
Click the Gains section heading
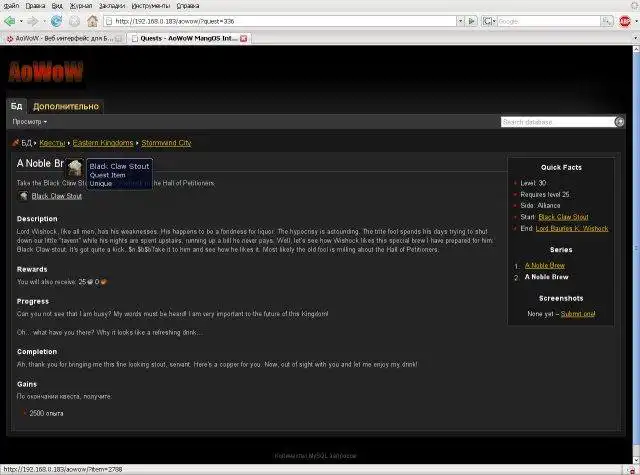(27, 384)
